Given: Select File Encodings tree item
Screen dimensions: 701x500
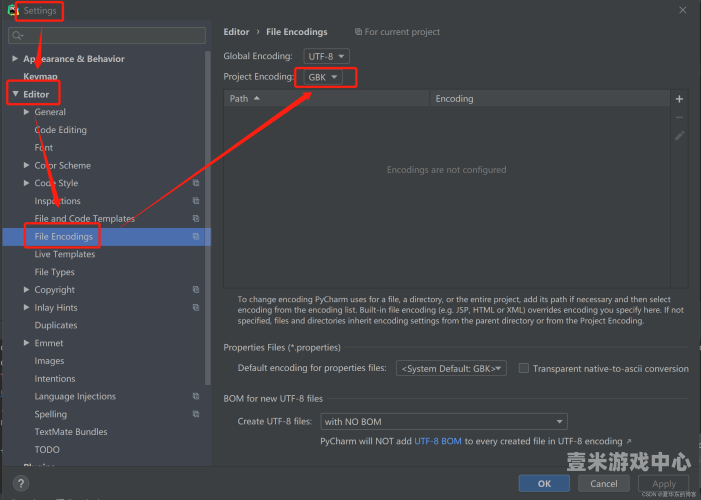Looking at the screenshot, I should (x=106, y=237).
